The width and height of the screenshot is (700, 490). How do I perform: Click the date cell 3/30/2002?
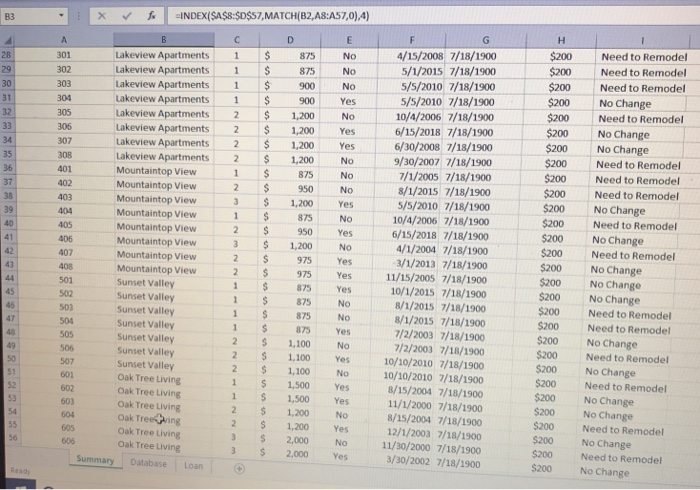tap(407, 461)
